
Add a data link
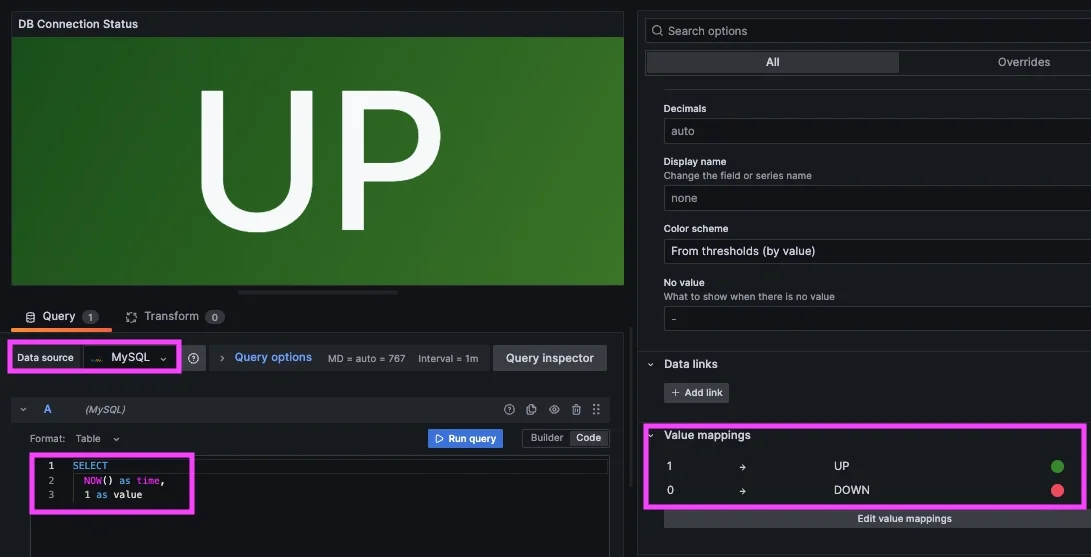pyautogui.click(x=696, y=393)
